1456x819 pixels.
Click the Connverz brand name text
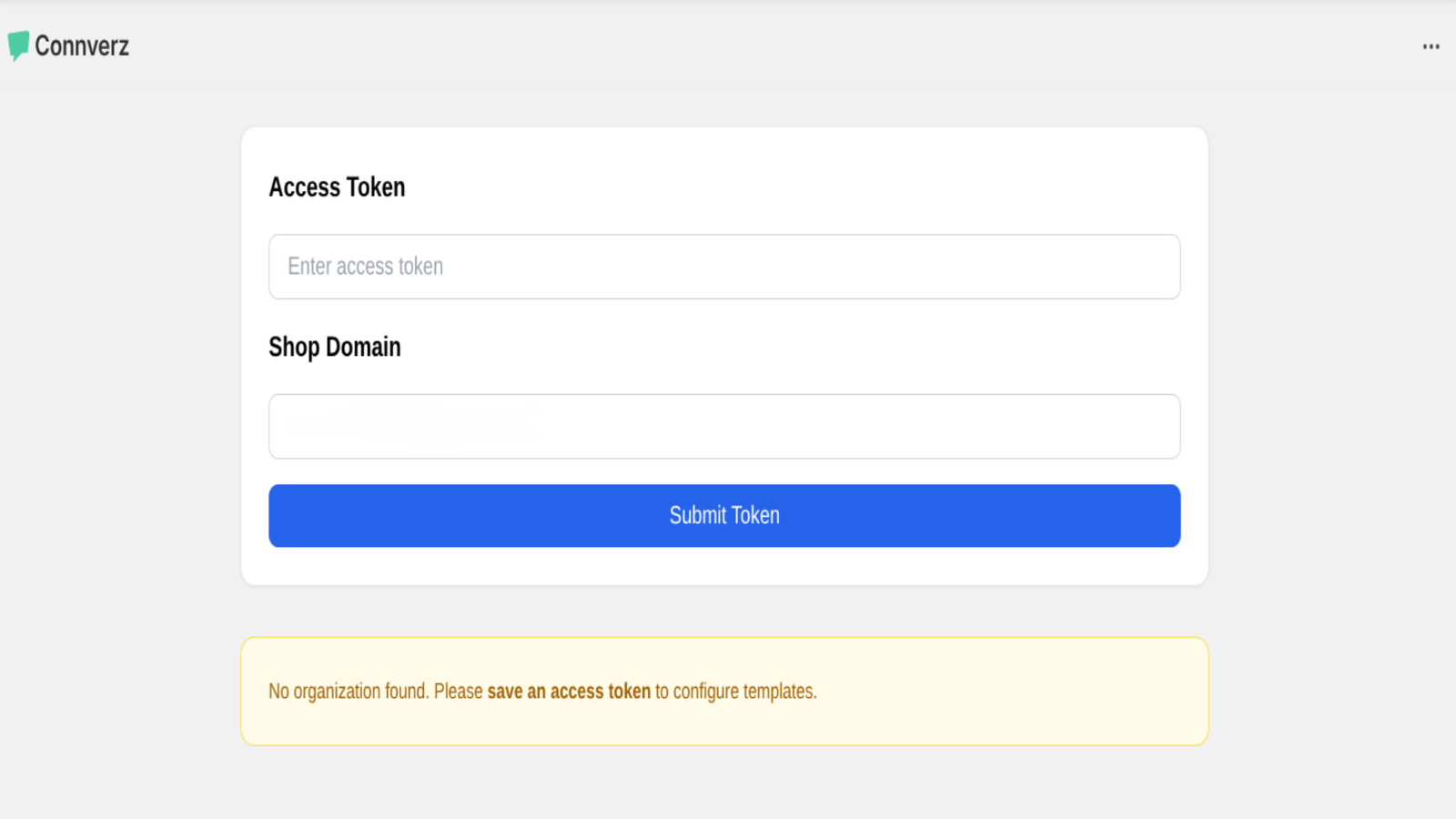[x=82, y=45]
